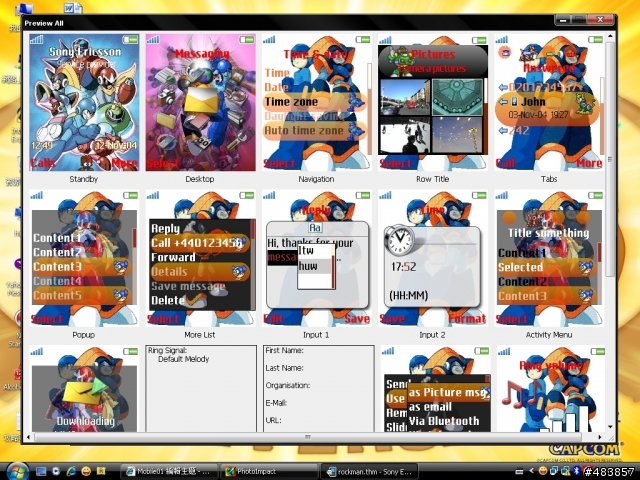Click 'Title something' in Activity Menu preview
The width and height of the screenshot is (640, 480).
[x=549, y=233]
